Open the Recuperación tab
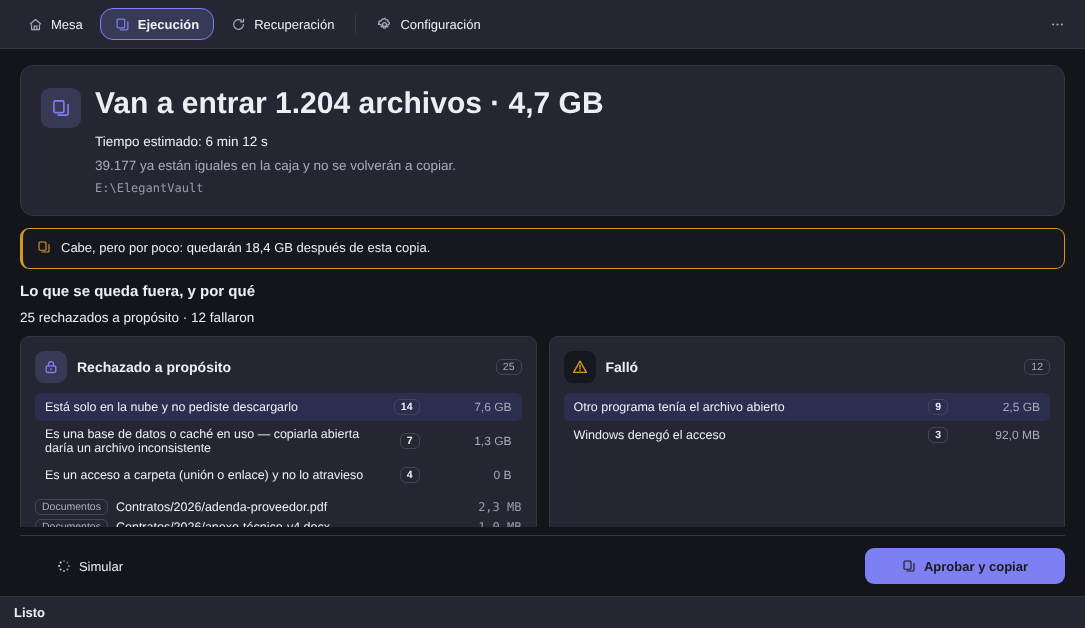 [283, 25]
